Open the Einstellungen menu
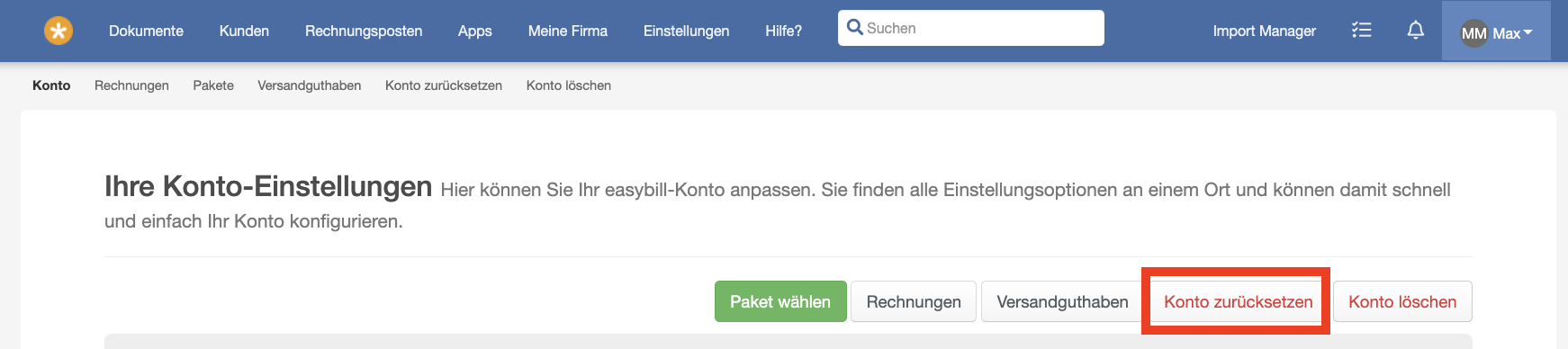Image resolution: width=1568 pixels, height=349 pixels. 686,31
